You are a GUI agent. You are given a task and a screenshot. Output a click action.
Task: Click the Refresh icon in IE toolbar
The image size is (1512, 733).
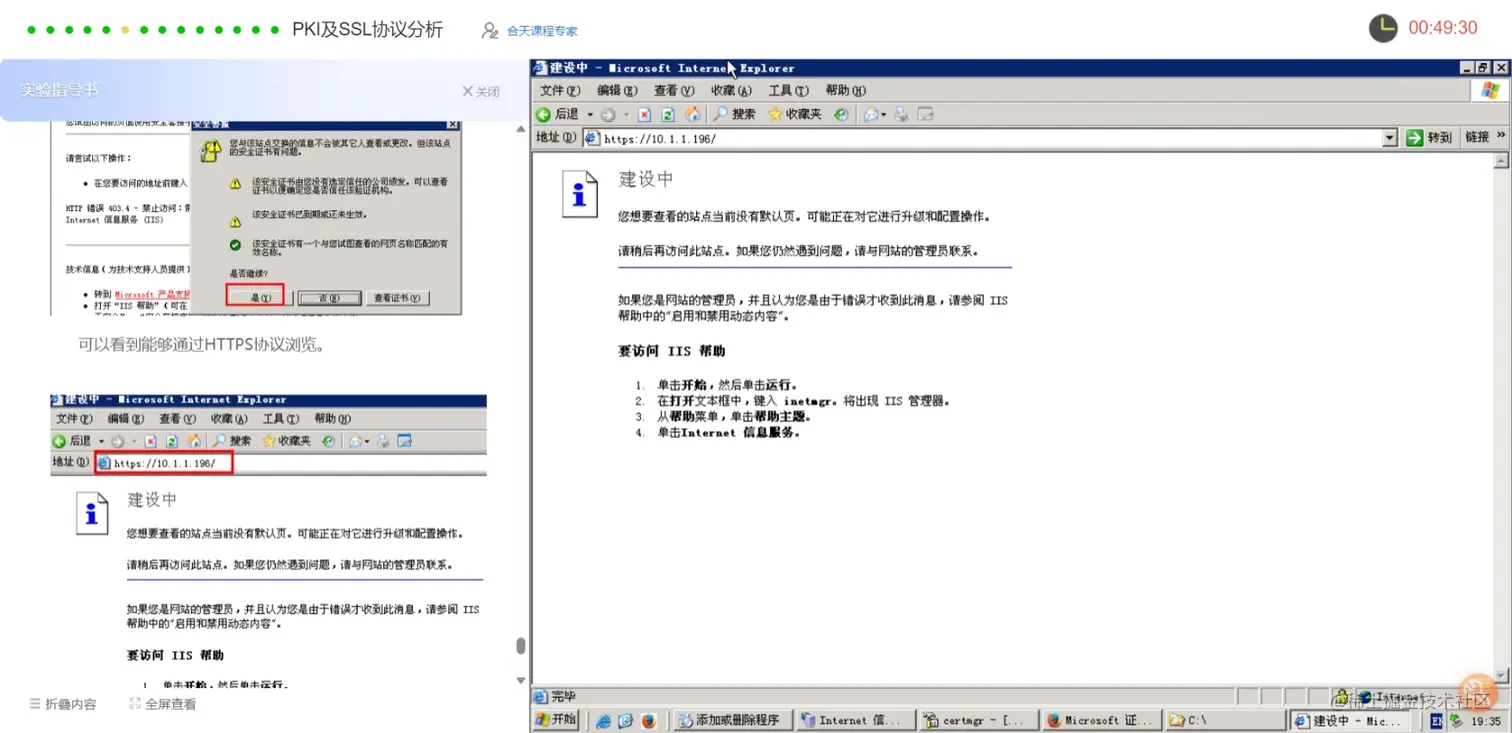tap(668, 115)
